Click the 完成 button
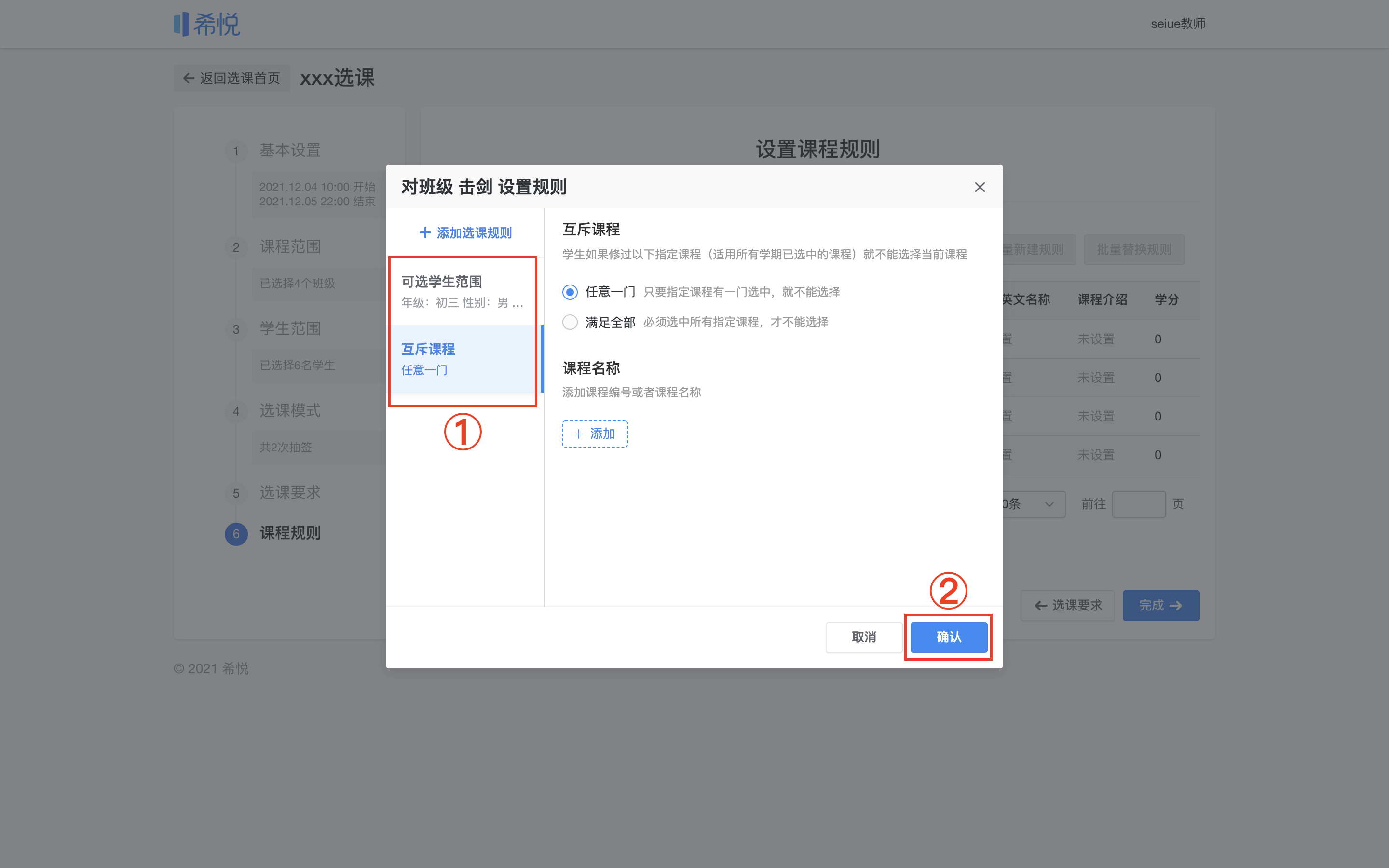Screen dimensions: 1389x868 point(1161,606)
